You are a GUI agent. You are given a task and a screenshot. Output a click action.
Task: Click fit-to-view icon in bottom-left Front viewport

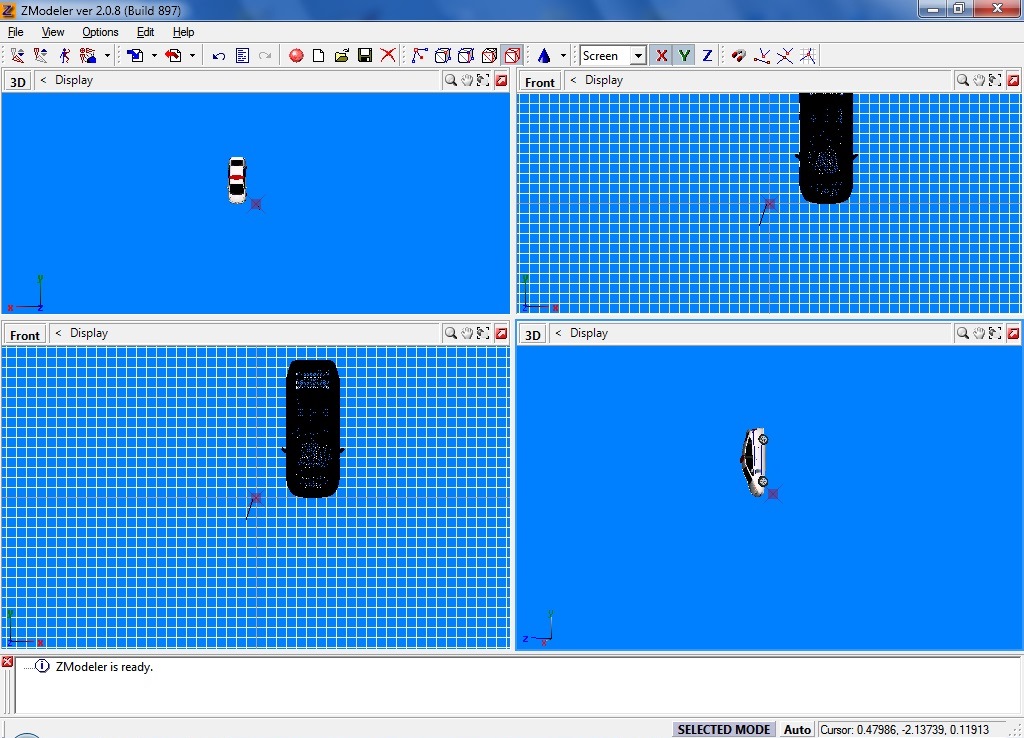click(483, 332)
